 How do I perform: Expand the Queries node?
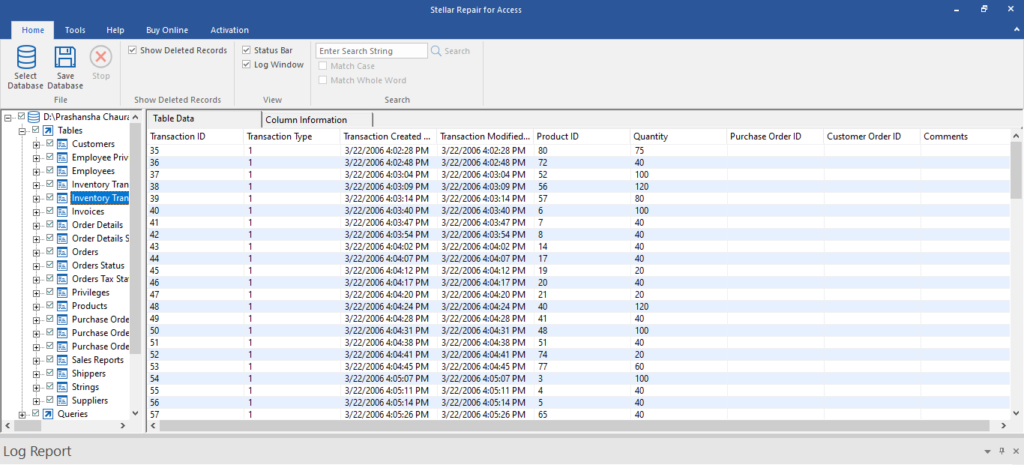(x=22, y=415)
